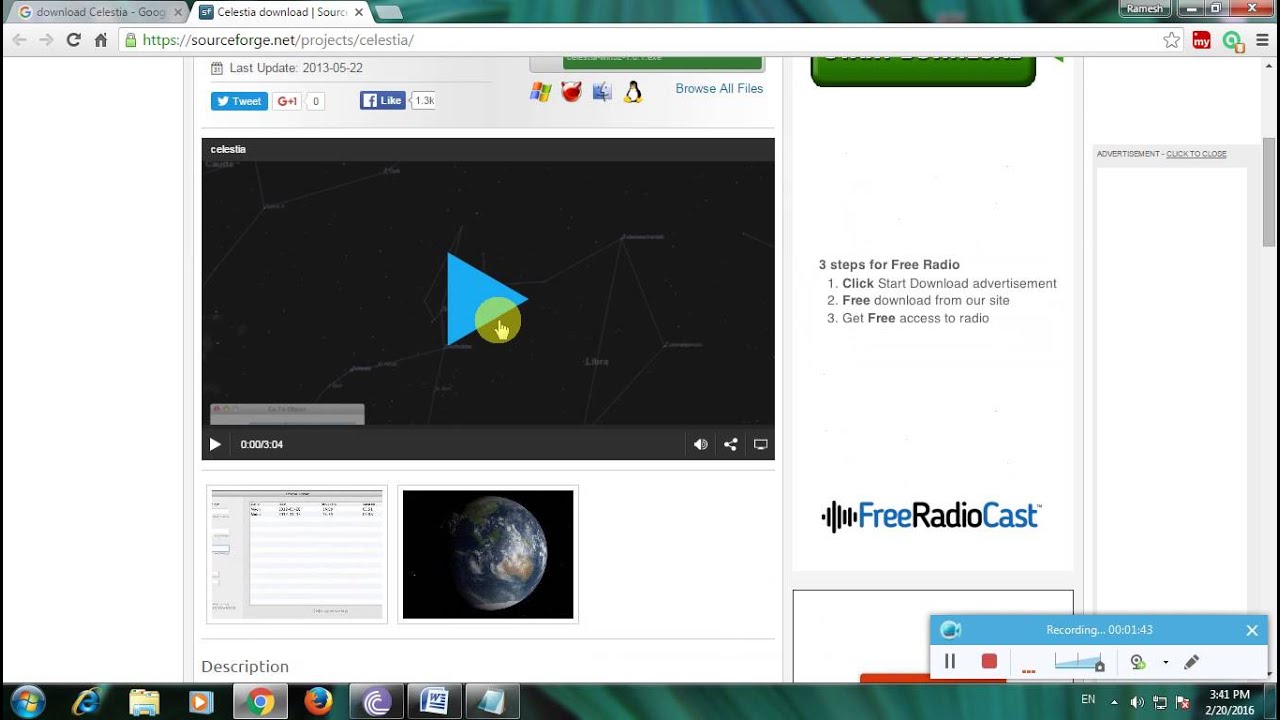Click the network tray icon
Image resolution: width=1280 pixels, height=720 pixels.
click(x=1160, y=701)
